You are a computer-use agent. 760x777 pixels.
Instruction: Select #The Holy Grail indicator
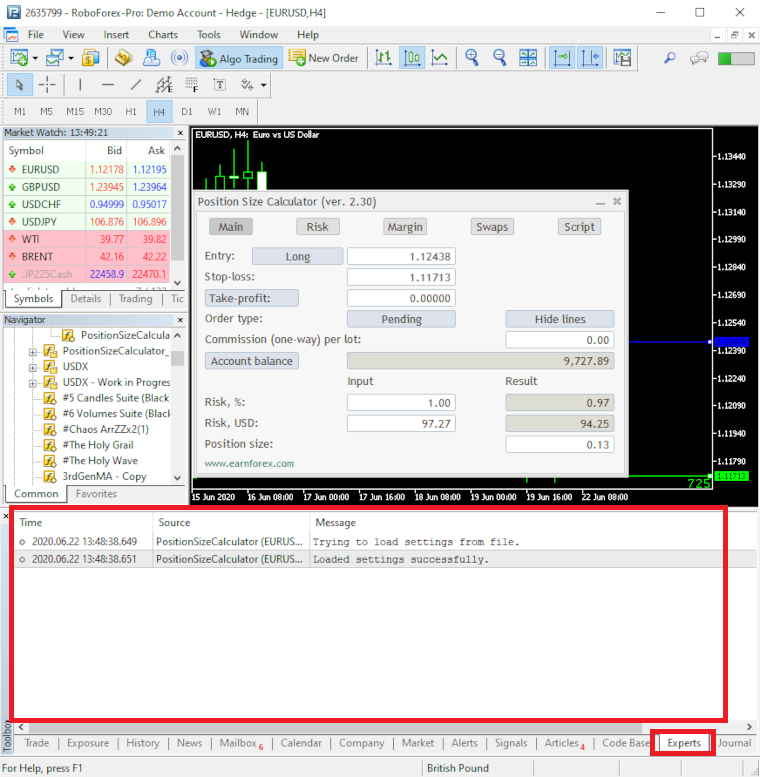tap(98, 445)
